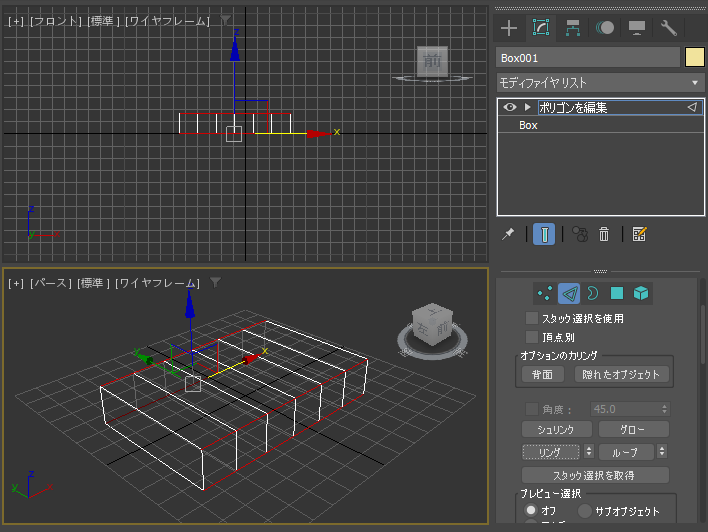Select Edge sub-object level icon
The height and width of the screenshot is (532, 708).
click(569, 293)
